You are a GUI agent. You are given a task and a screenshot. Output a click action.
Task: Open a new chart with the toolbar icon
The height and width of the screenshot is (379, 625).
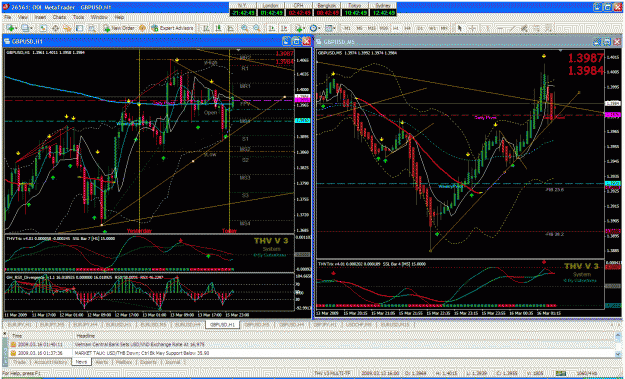(10, 28)
